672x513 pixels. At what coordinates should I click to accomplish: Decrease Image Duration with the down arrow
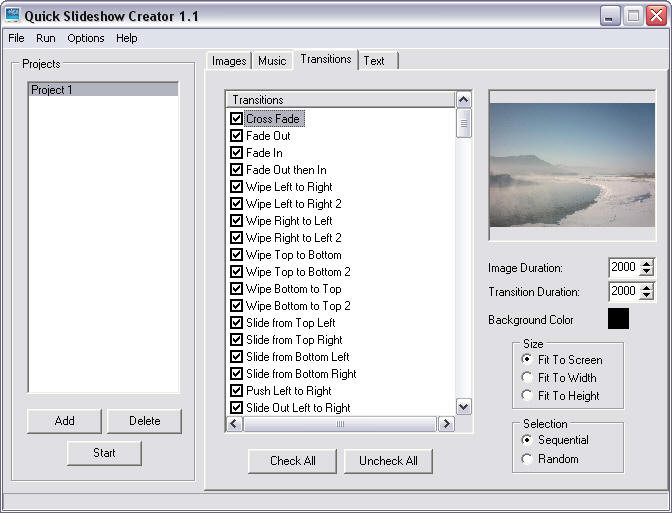646,272
